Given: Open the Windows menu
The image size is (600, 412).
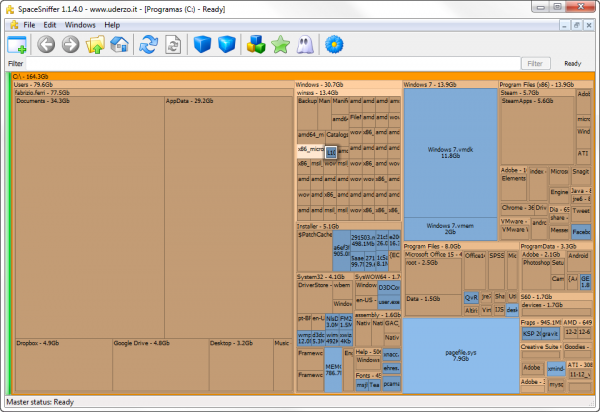Looking at the screenshot, I should [x=80, y=23].
